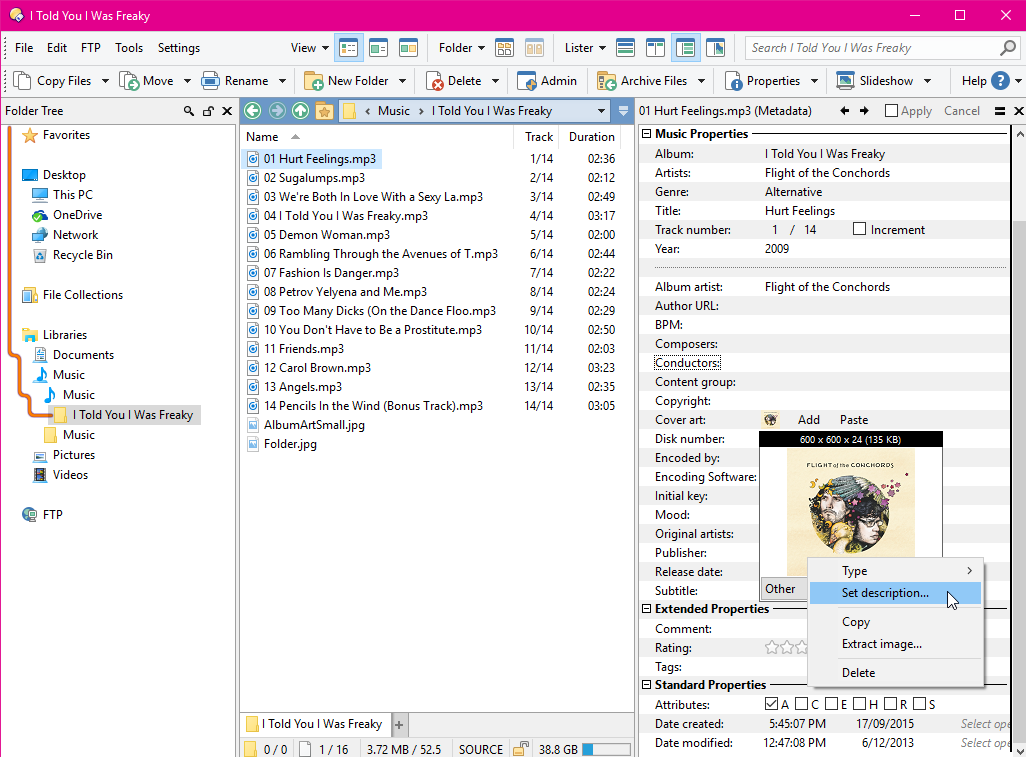Navigate back using the green back arrow
Screen dimensions: 1026x757
tap(252, 110)
